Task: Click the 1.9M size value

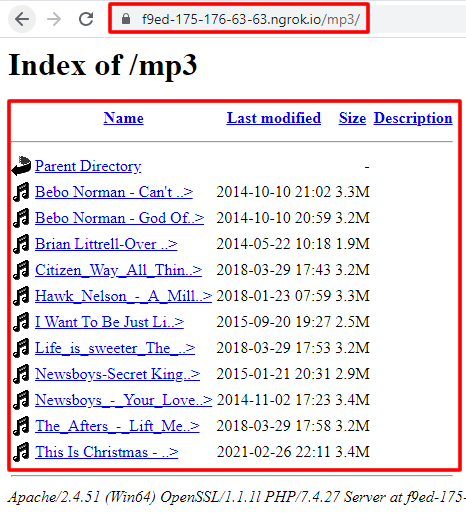Action: pos(352,244)
